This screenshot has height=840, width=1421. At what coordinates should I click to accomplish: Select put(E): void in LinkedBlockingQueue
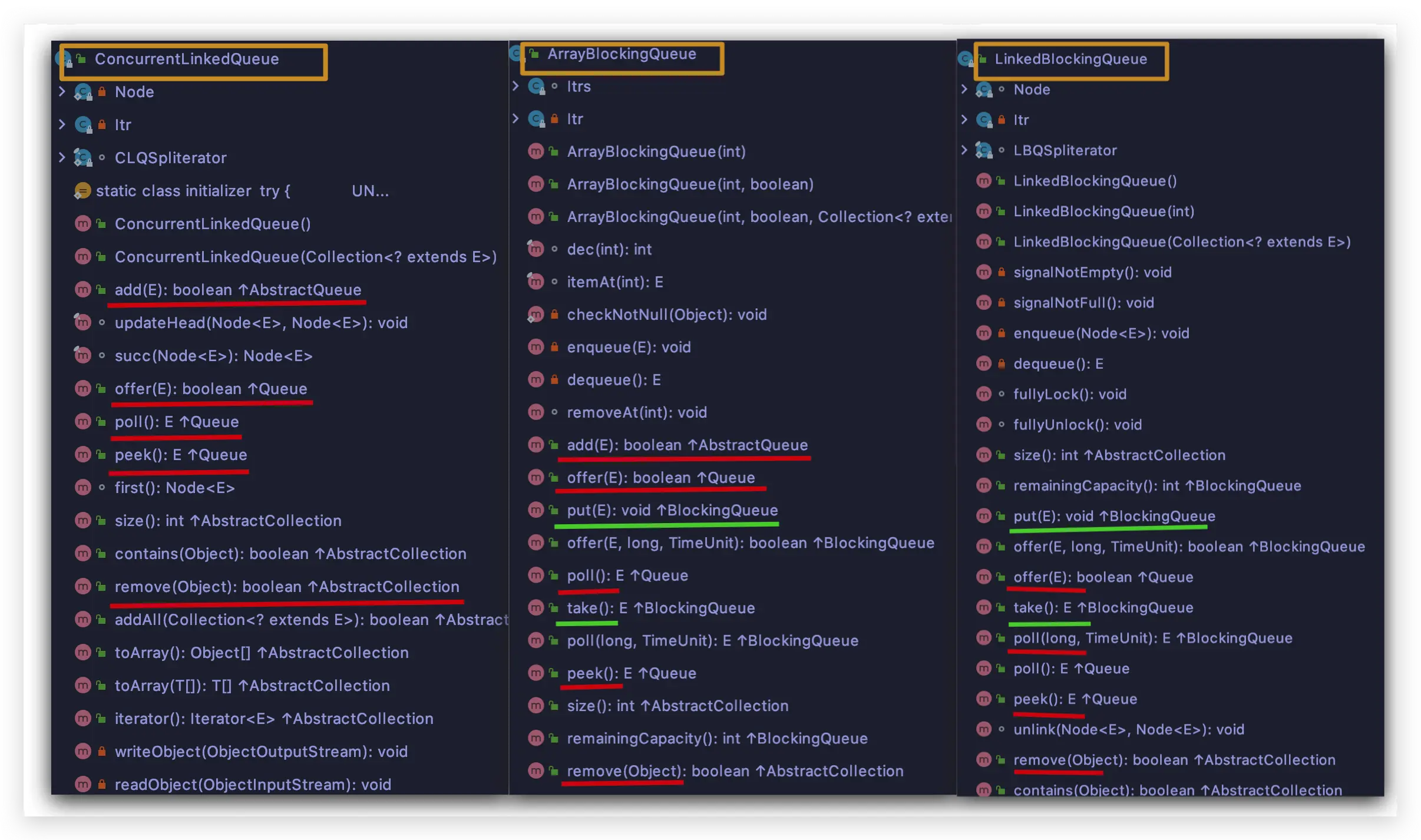tap(1114, 517)
